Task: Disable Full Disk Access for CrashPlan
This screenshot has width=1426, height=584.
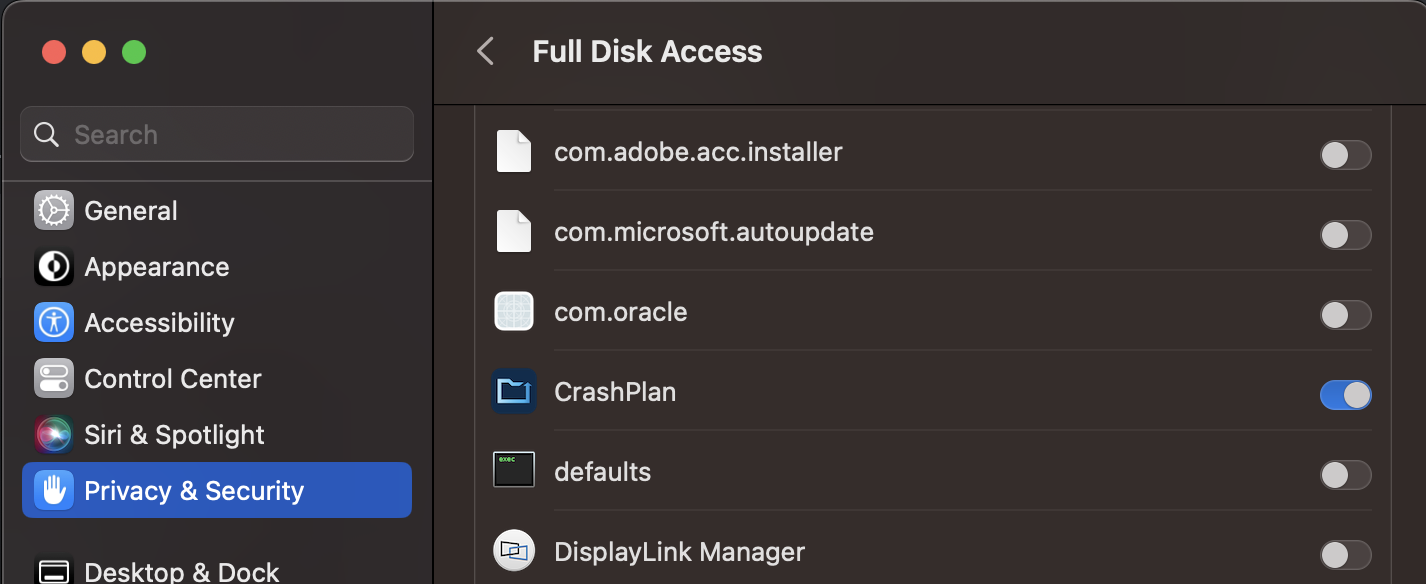Action: click(1345, 395)
